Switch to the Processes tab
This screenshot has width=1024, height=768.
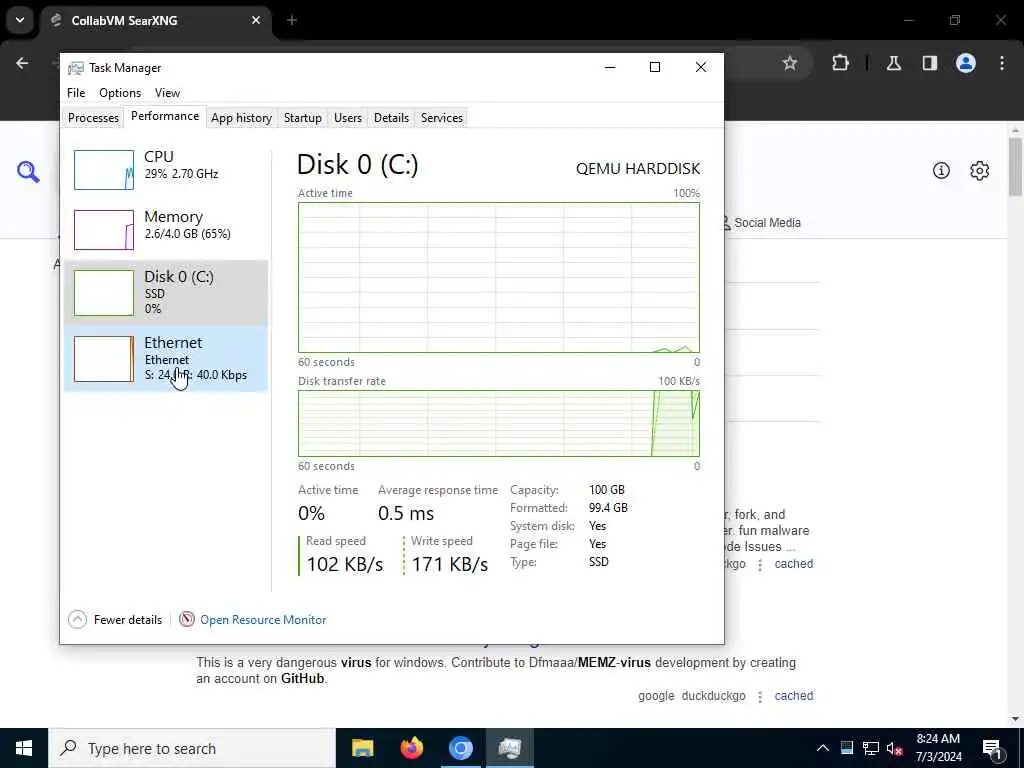(93, 118)
